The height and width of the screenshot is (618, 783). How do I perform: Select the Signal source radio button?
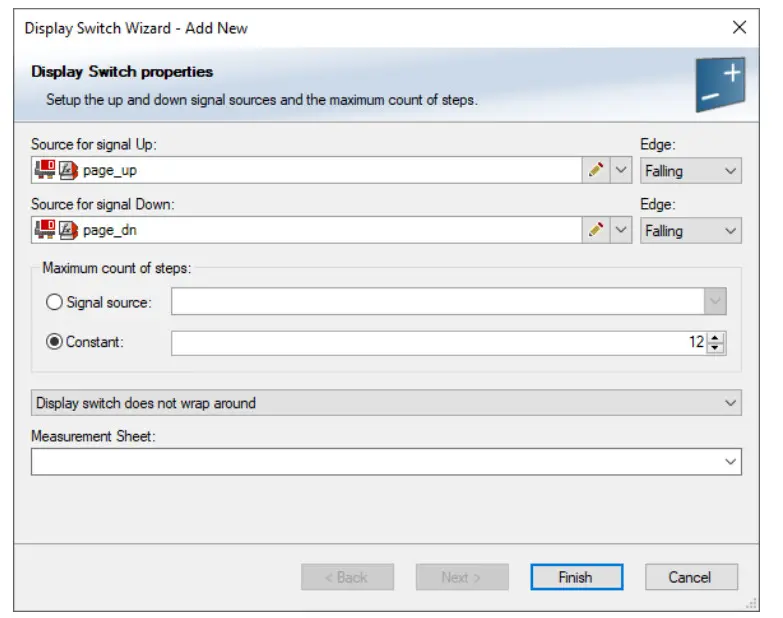click(54, 302)
